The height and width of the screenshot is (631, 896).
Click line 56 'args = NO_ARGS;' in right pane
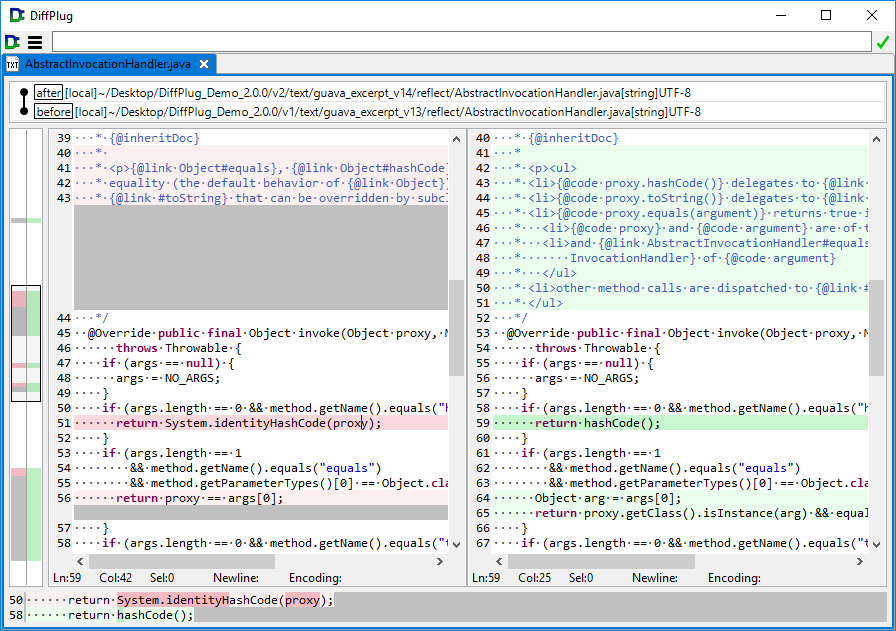(x=586, y=378)
